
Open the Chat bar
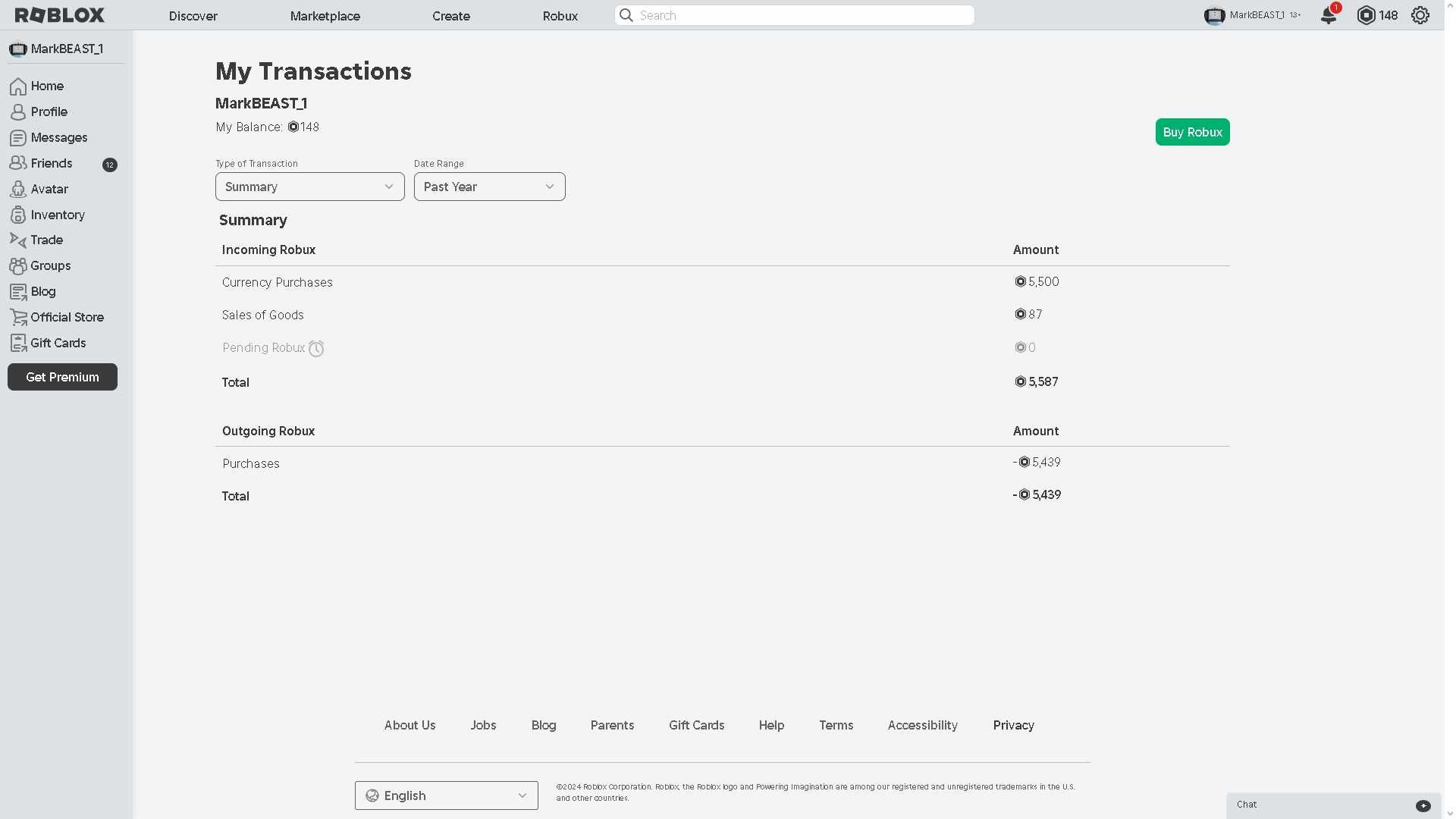coord(1334,805)
